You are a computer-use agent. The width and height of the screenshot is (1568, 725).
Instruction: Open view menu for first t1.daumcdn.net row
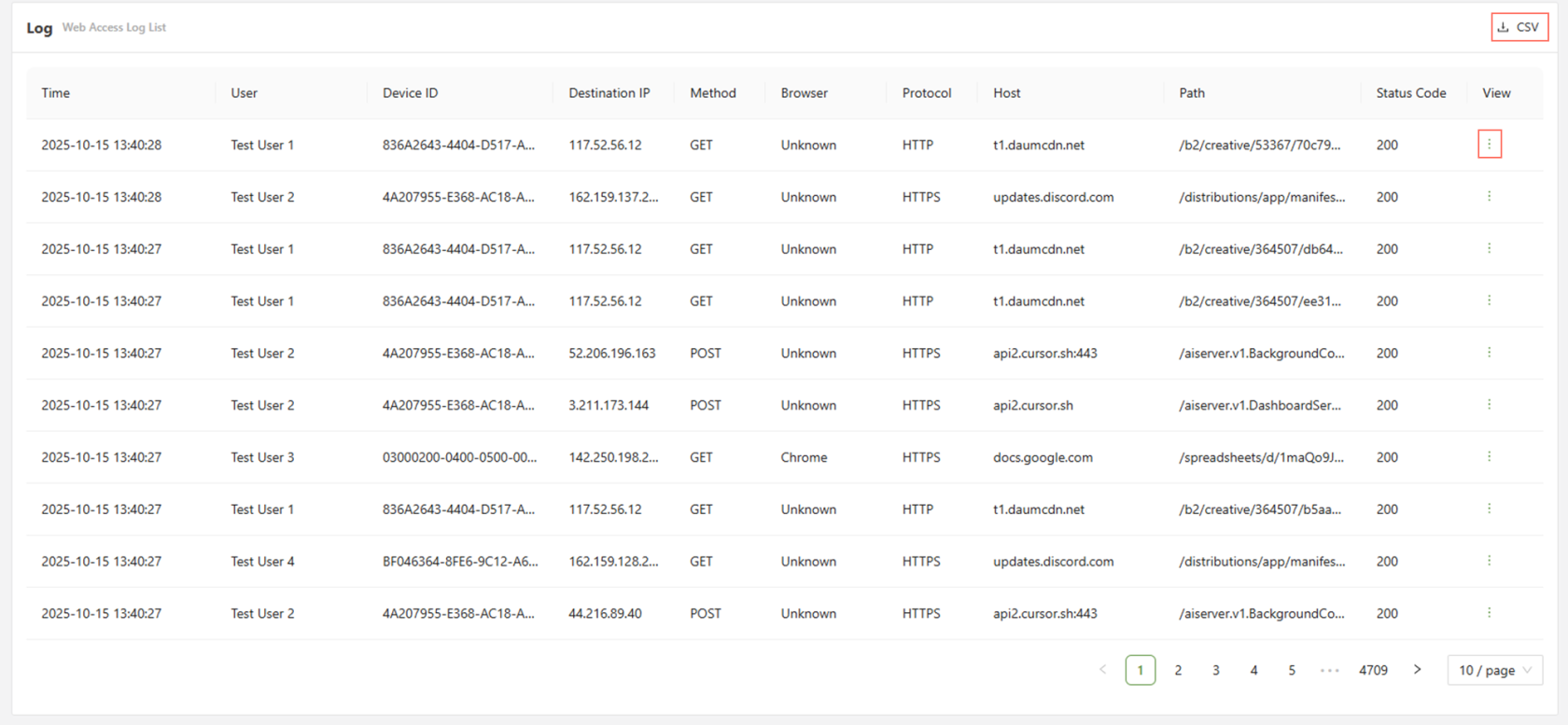tap(1489, 145)
